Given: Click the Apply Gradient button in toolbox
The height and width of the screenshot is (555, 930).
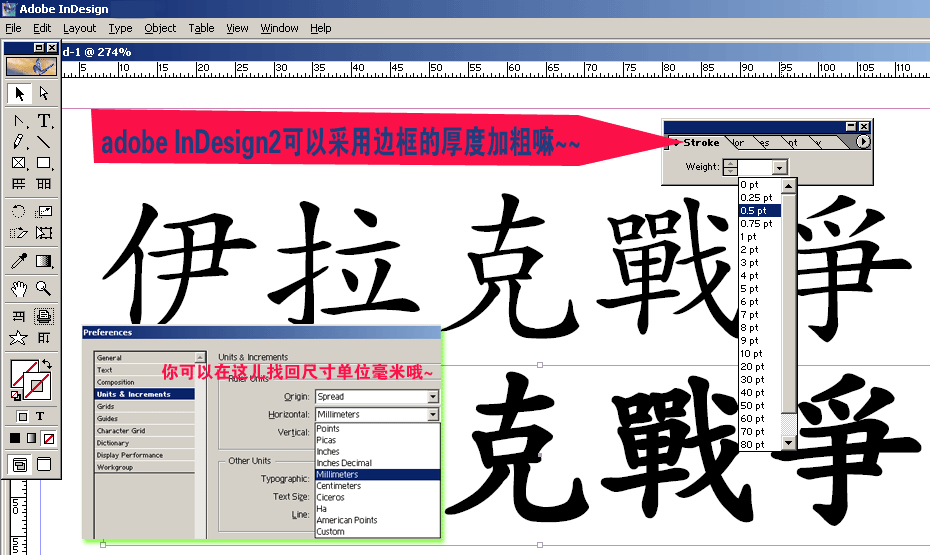Looking at the screenshot, I should (32, 438).
